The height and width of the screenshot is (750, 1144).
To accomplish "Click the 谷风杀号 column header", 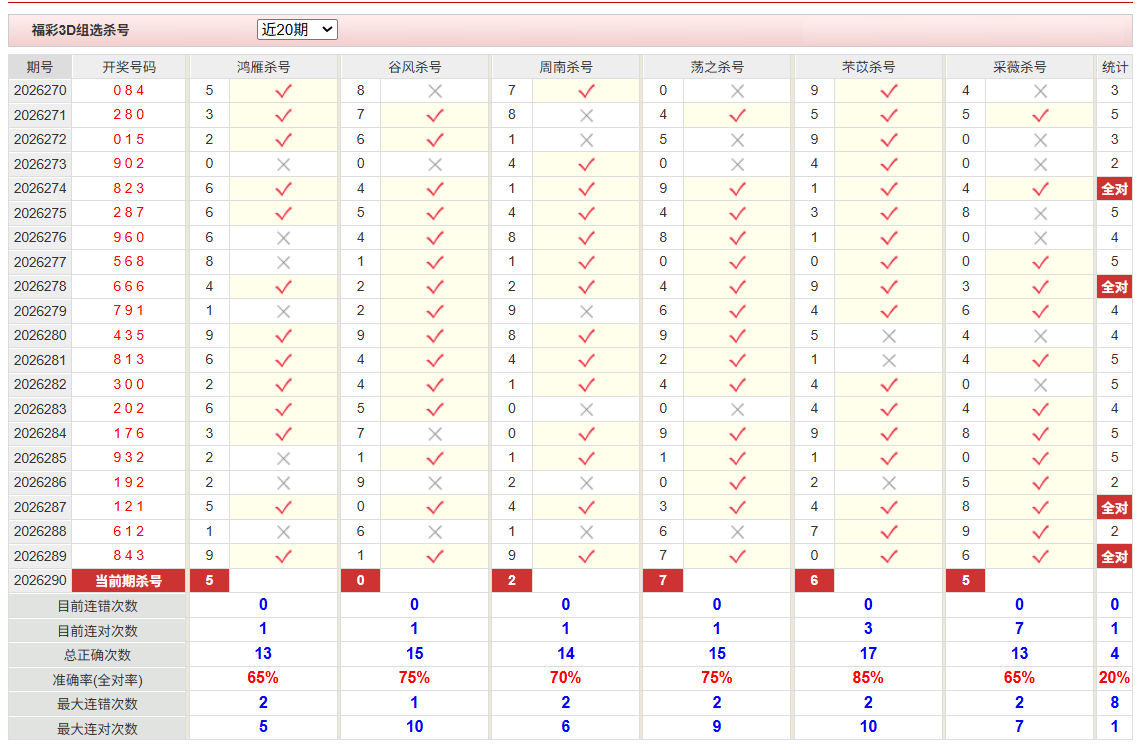I will click(x=414, y=67).
